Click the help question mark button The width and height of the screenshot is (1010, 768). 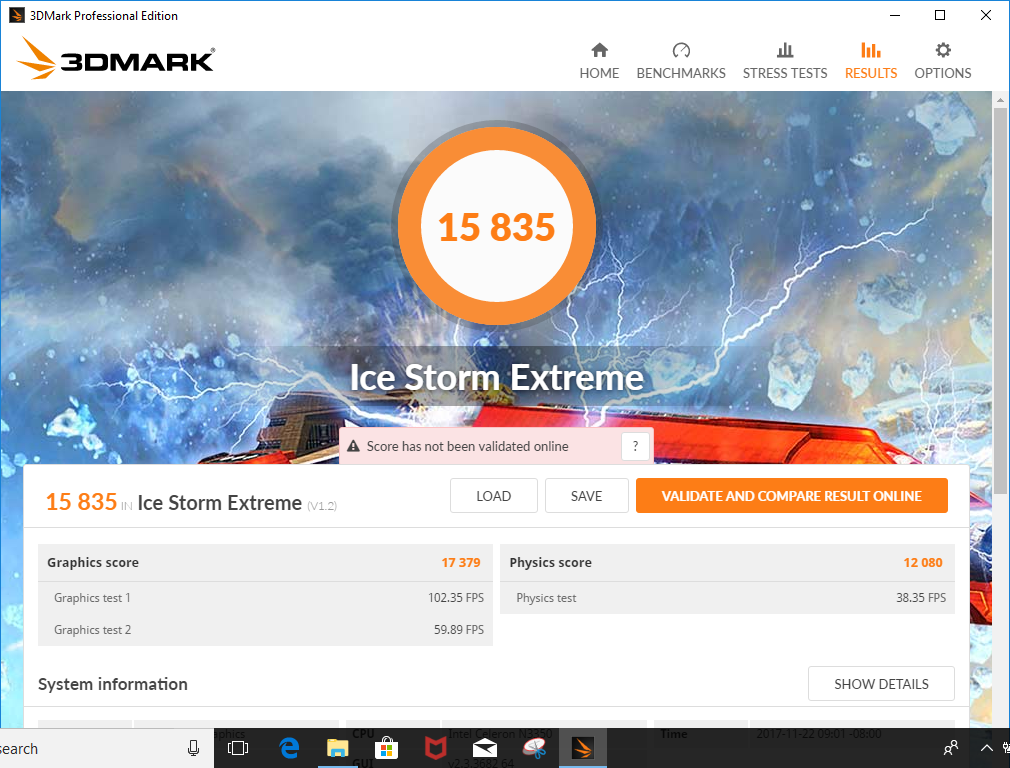(635, 446)
